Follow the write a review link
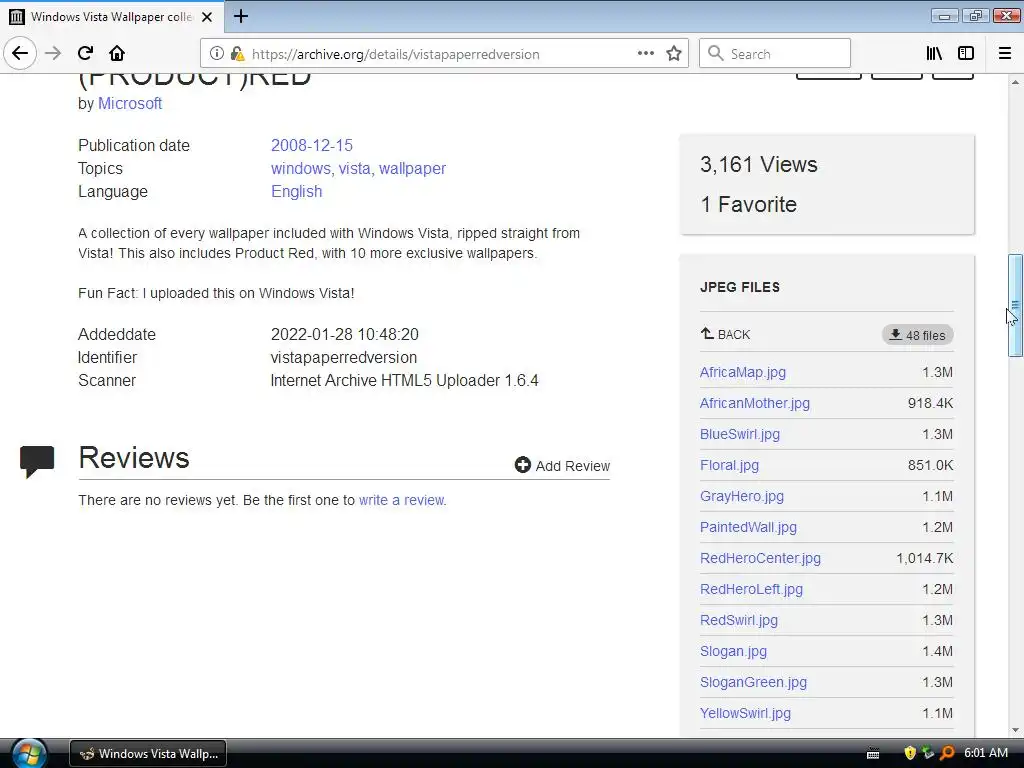1024x768 pixels. pyautogui.click(x=402, y=500)
